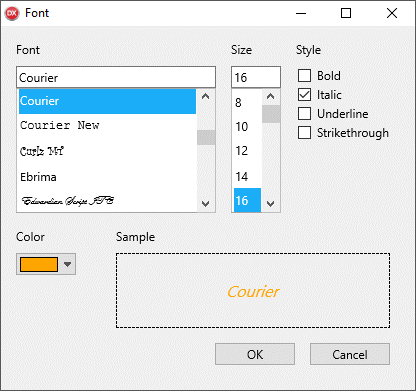Select Courier New font

pos(107,126)
